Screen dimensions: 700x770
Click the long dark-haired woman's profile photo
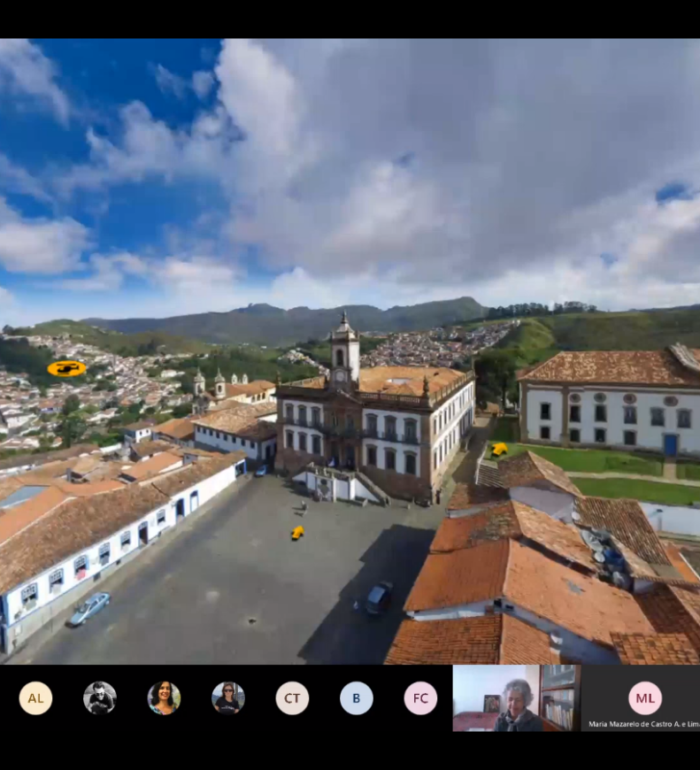(164, 698)
